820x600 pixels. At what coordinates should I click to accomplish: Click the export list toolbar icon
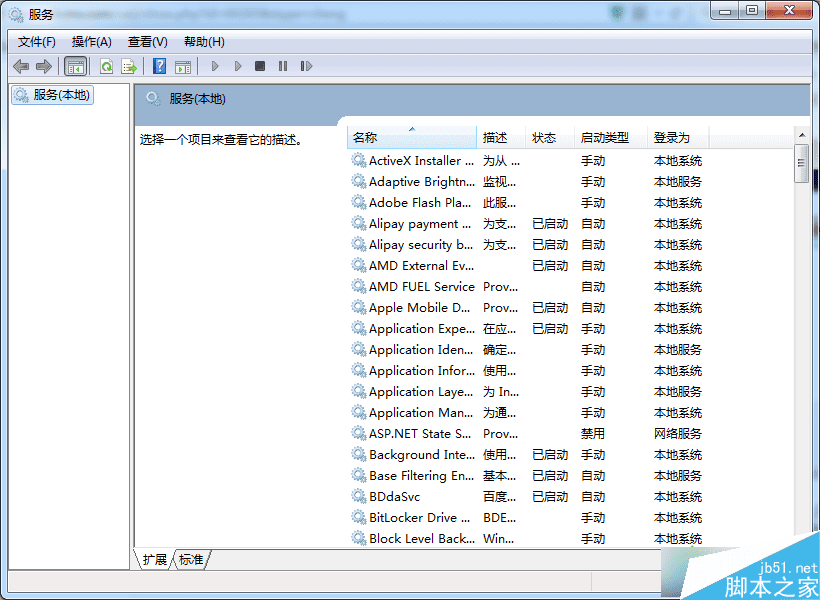click(x=130, y=66)
